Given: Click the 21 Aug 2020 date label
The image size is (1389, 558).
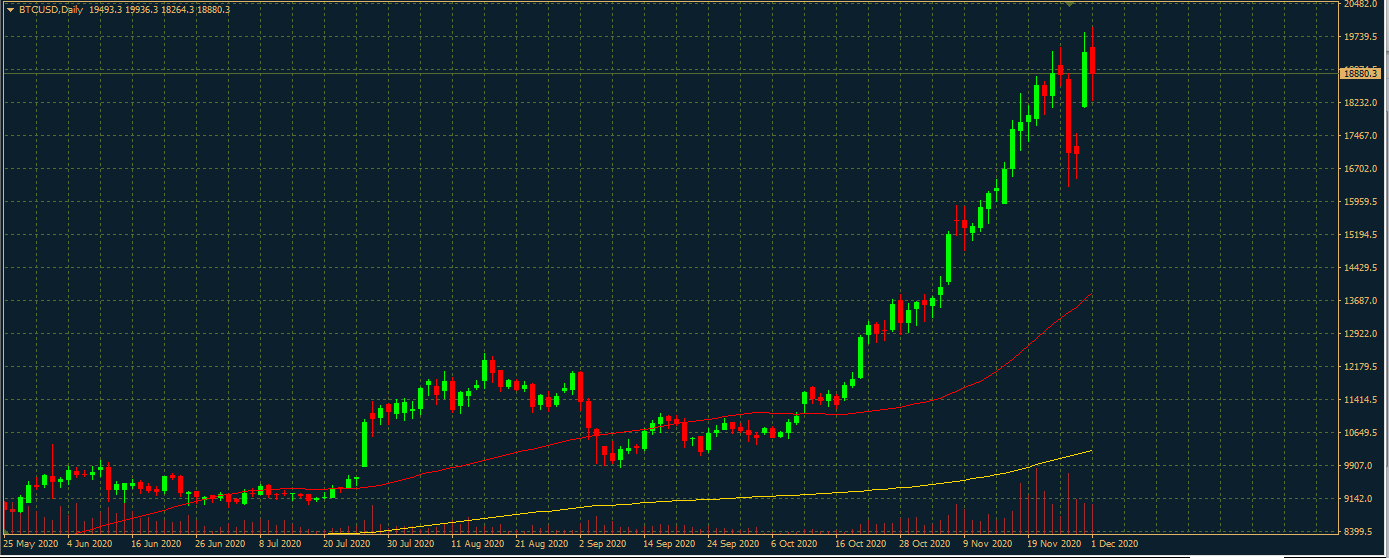Looking at the screenshot, I should pyautogui.click(x=541, y=545).
